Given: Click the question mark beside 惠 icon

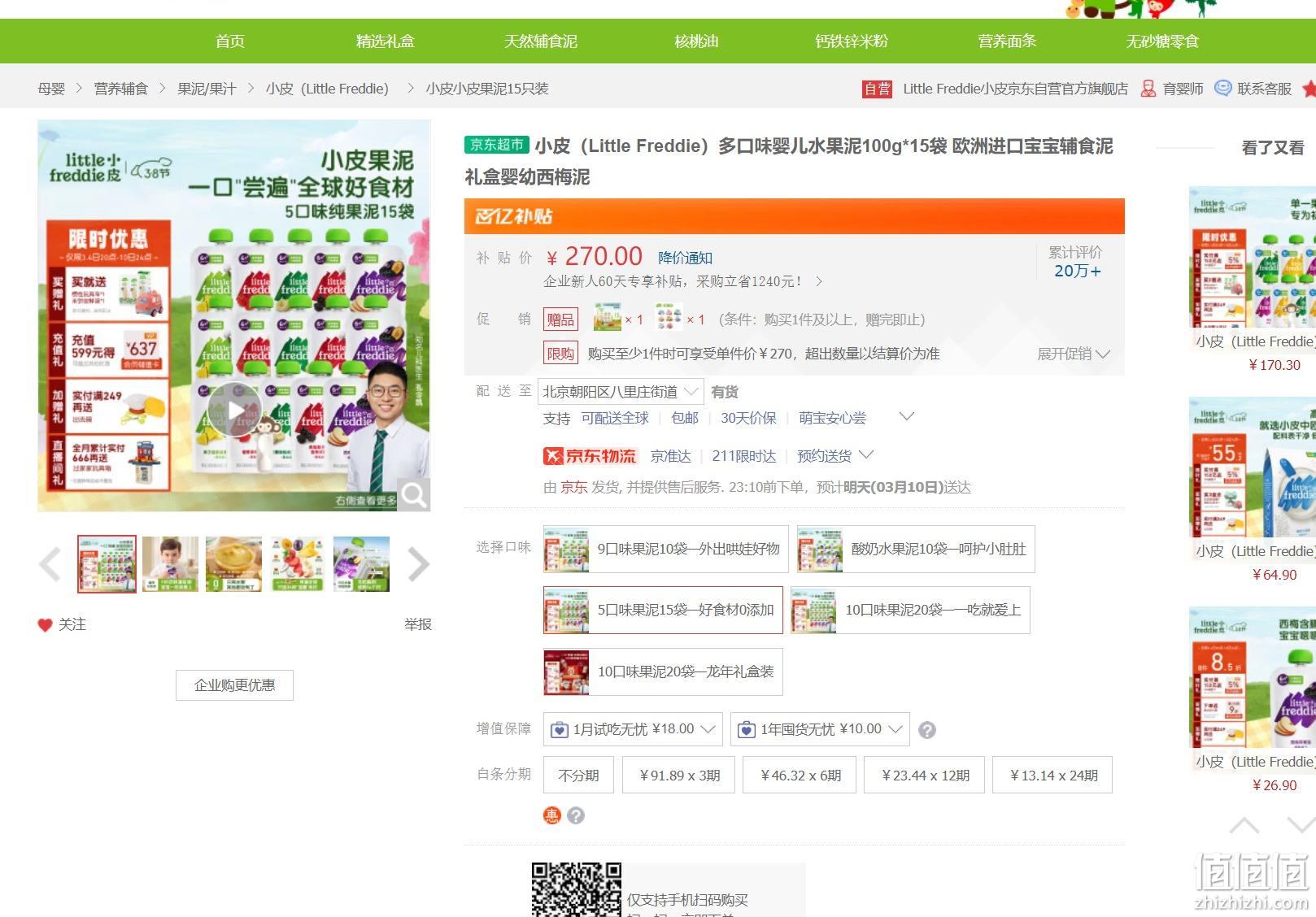Looking at the screenshot, I should click(x=576, y=815).
